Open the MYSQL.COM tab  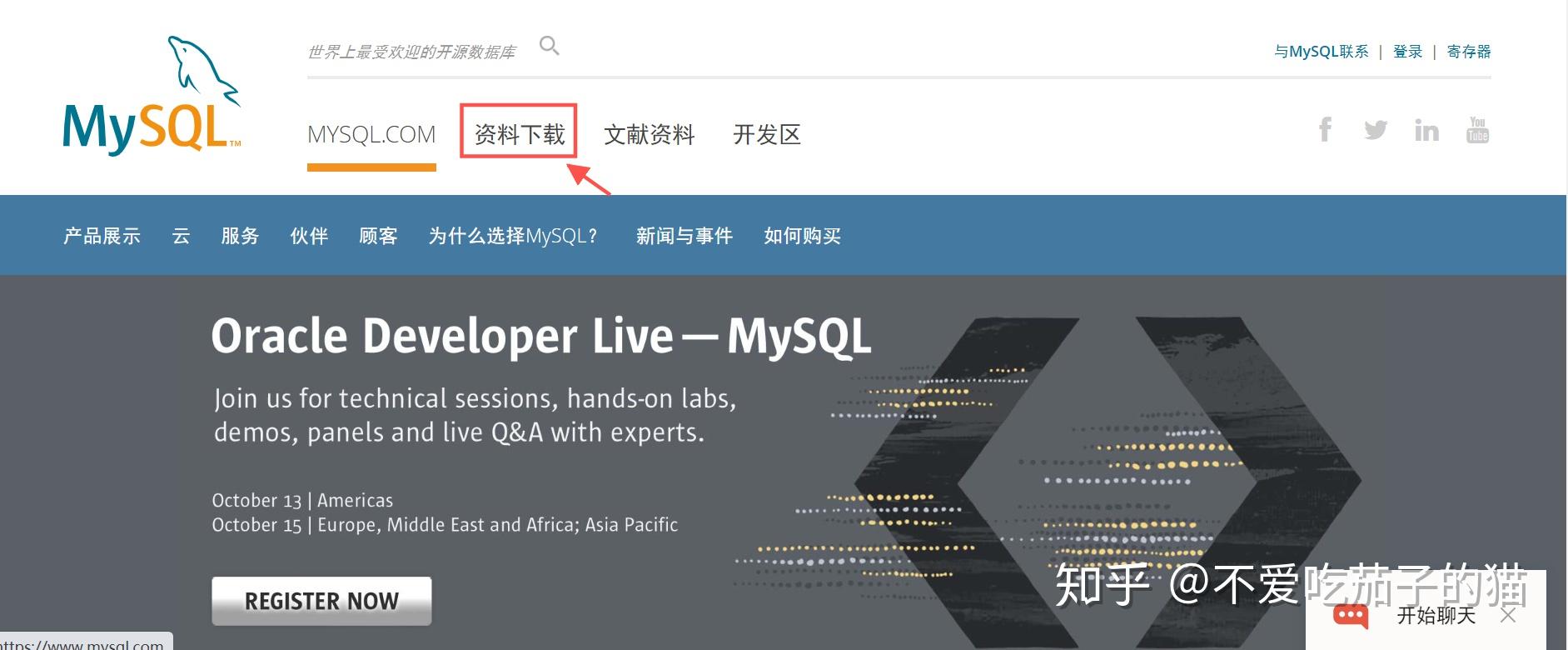point(371,134)
